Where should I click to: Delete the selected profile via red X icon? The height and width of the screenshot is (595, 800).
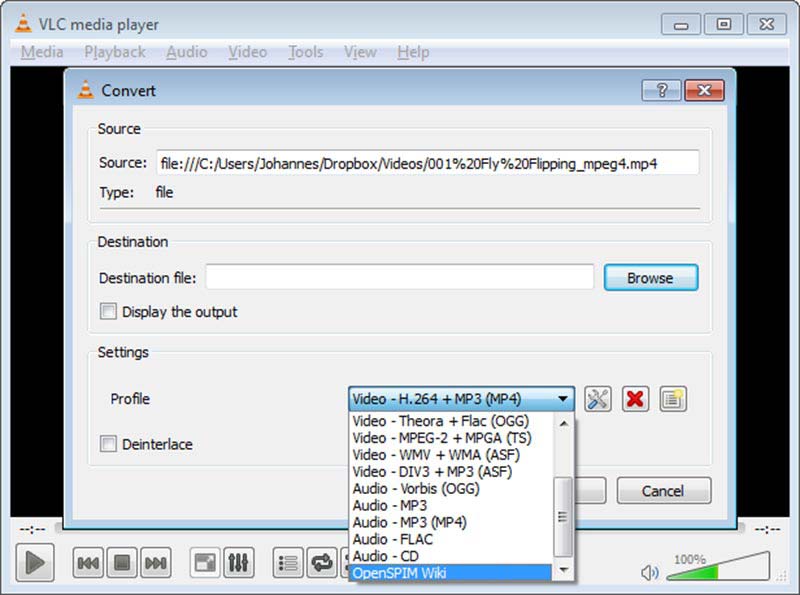tap(636, 398)
